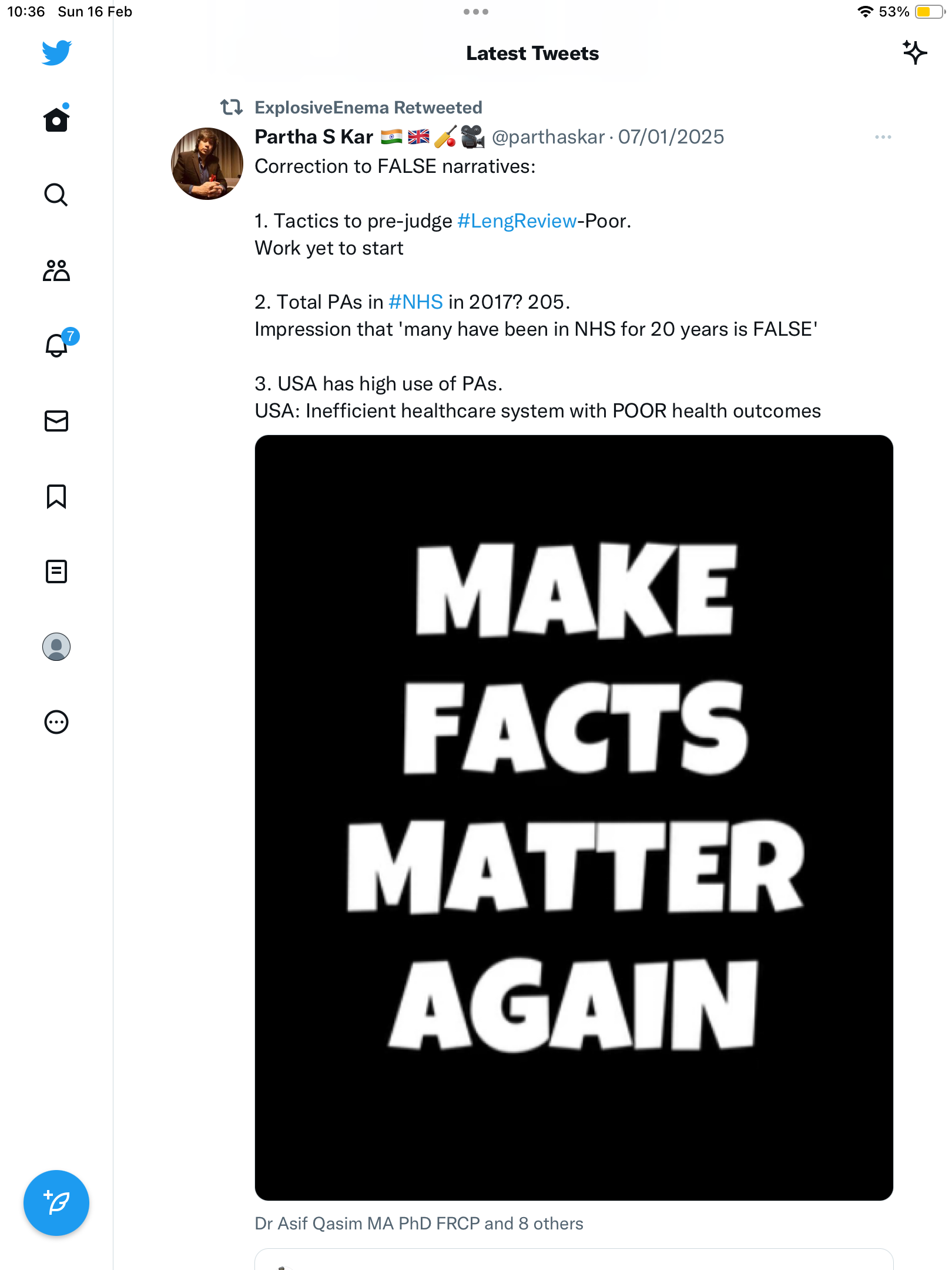Image resolution: width=952 pixels, height=1270 pixels.
Task: Open the @parthaskar handle
Action: (548, 137)
